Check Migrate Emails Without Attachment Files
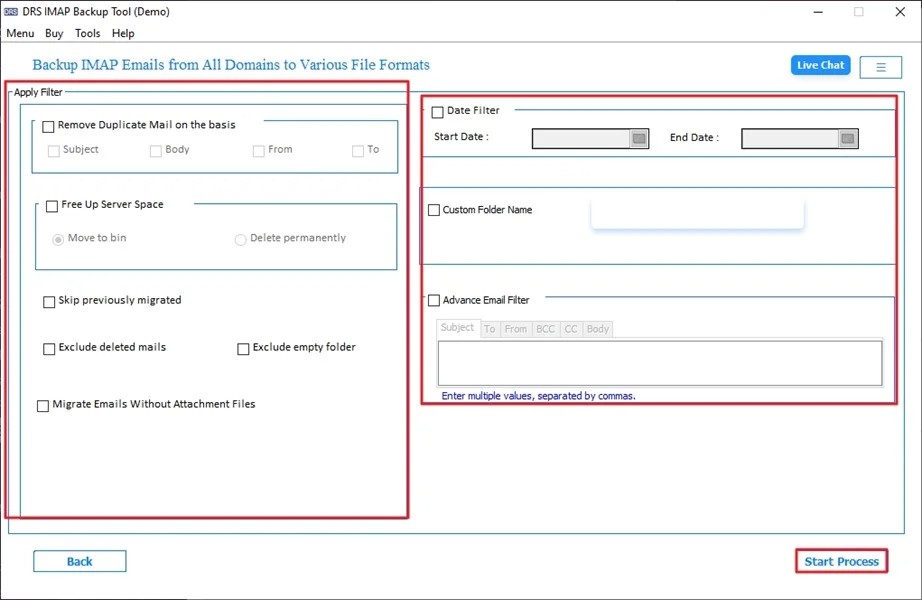Screen dimensions: 922x600 coord(43,404)
